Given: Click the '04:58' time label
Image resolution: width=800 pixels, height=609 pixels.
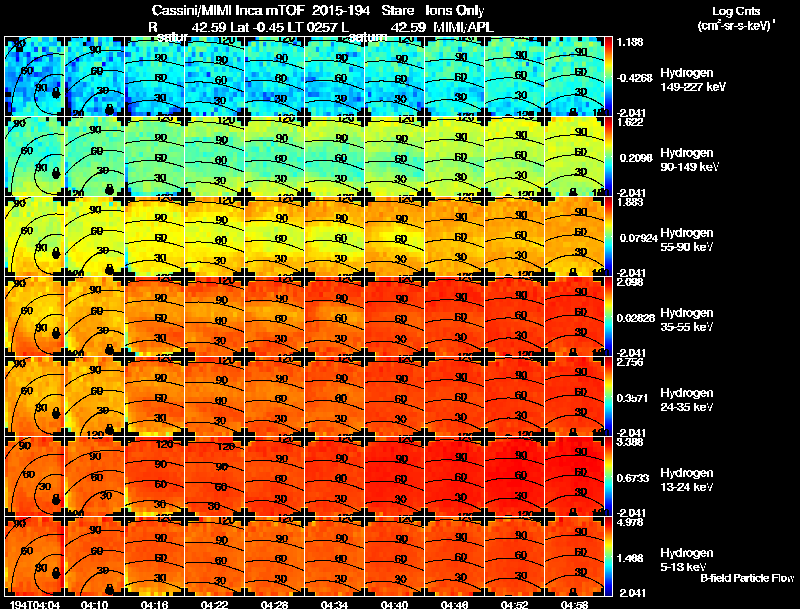Looking at the screenshot, I should 574,605.
